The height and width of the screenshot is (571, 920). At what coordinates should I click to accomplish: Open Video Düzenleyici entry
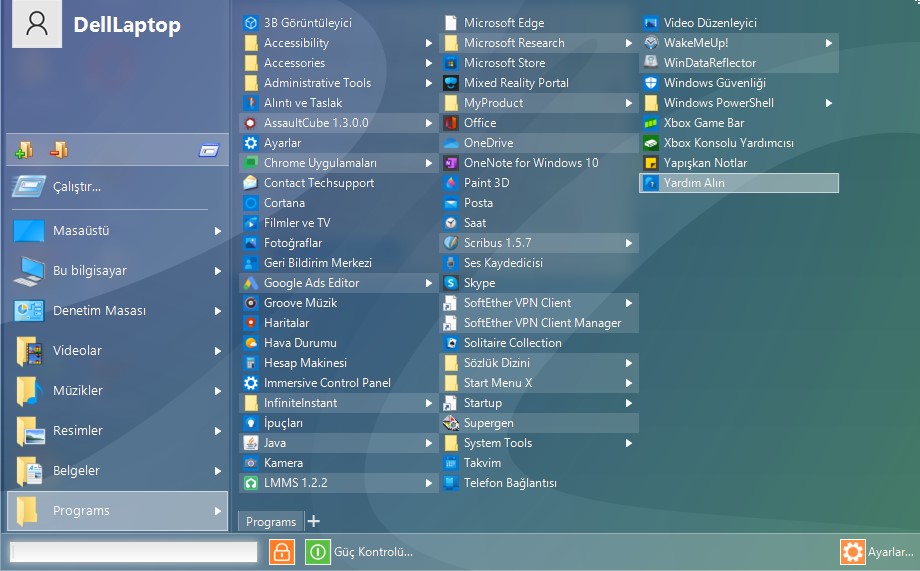[x=739, y=23]
